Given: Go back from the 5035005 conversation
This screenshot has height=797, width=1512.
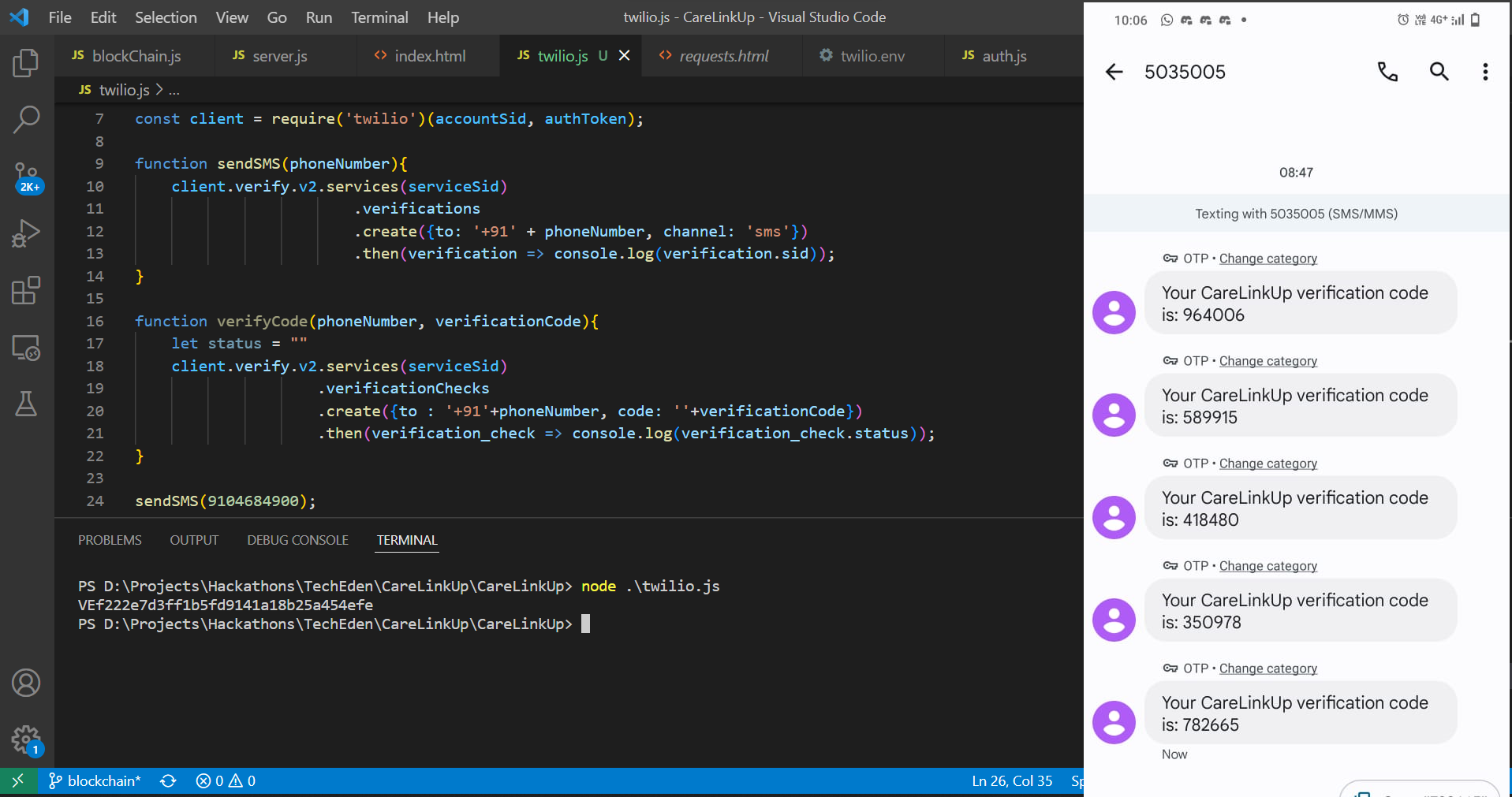Looking at the screenshot, I should pos(1114,72).
